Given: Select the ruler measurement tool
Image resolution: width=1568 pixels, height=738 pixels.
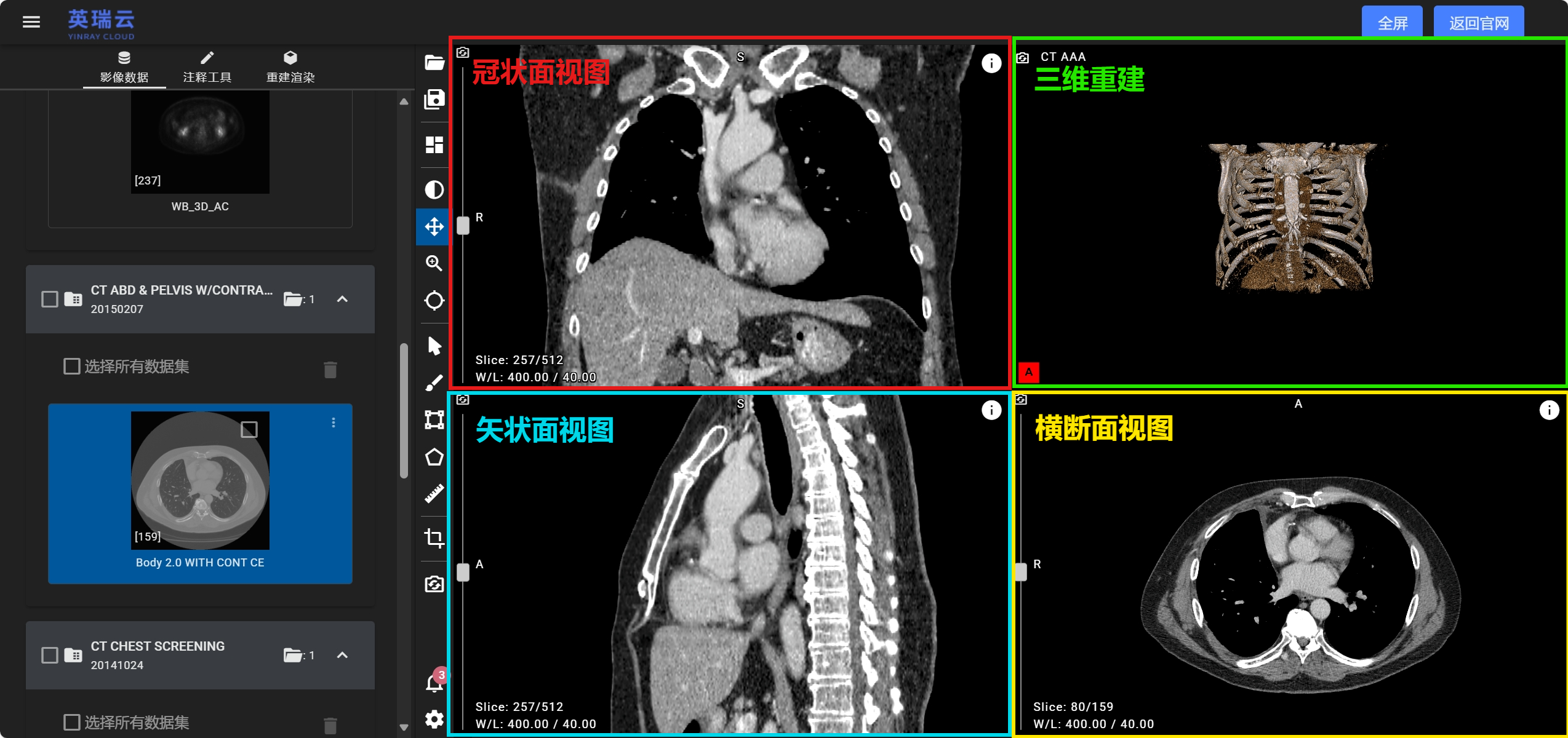Looking at the screenshot, I should [x=434, y=493].
